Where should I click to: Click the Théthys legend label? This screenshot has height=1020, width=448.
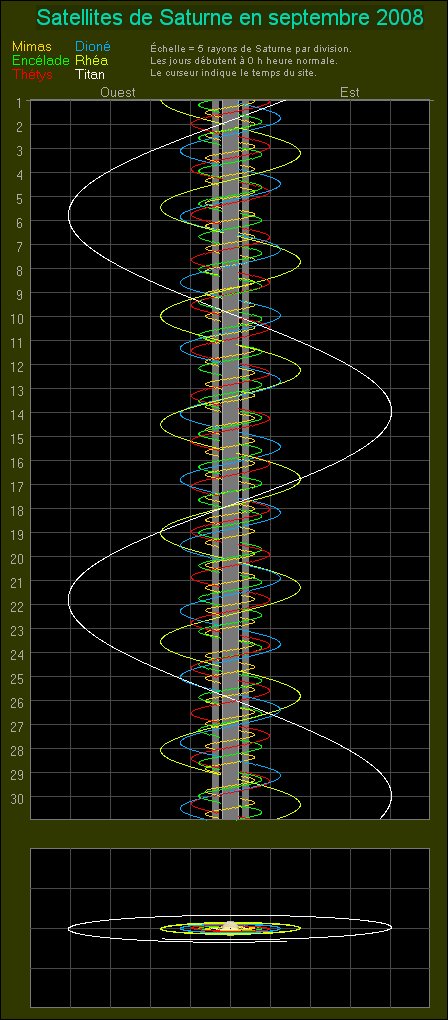32,74
